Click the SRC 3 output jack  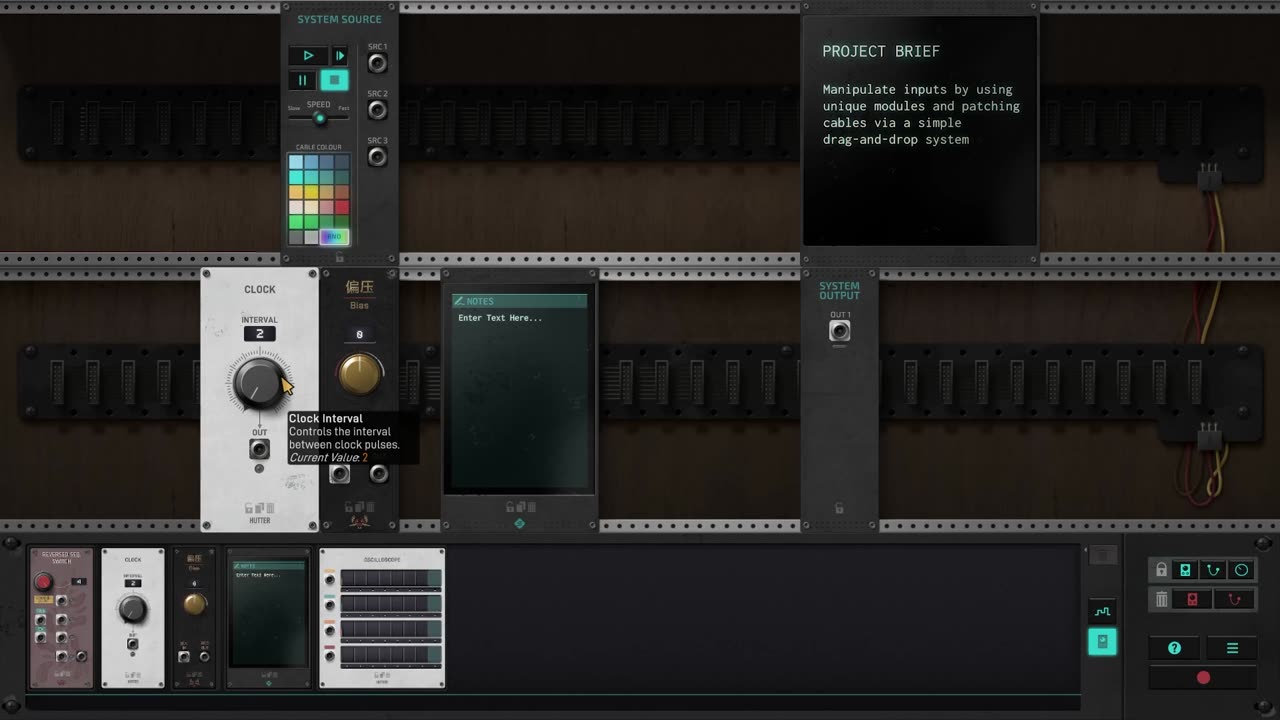(x=377, y=157)
